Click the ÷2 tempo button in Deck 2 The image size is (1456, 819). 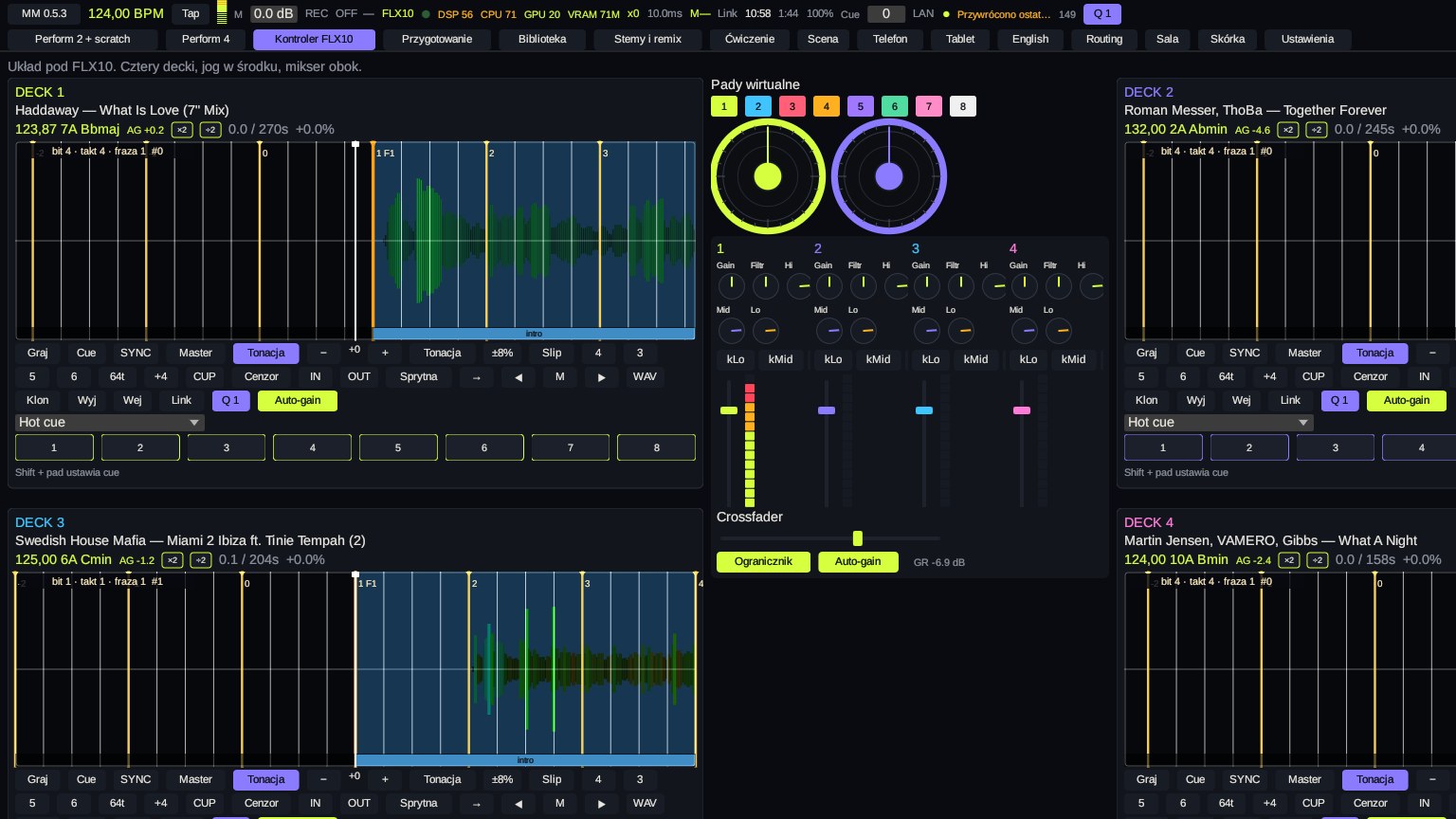(x=1316, y=130)
